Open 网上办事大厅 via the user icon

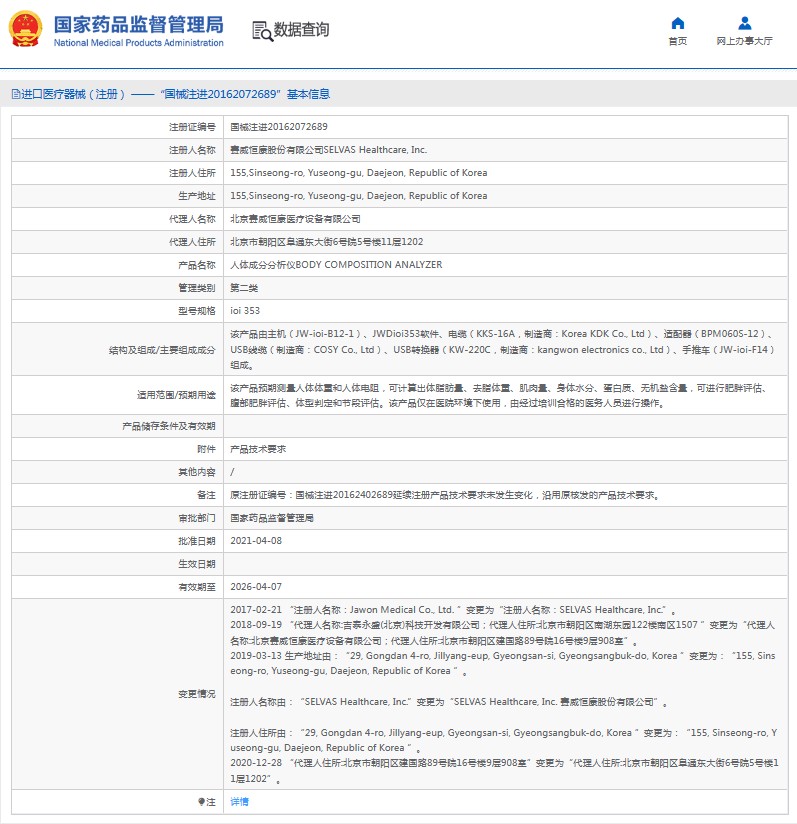pyautogui.click(x=744, y=23)
